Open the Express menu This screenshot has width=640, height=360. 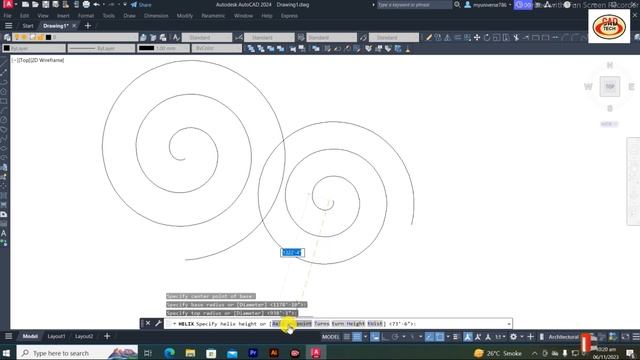[x=289, y=16]
